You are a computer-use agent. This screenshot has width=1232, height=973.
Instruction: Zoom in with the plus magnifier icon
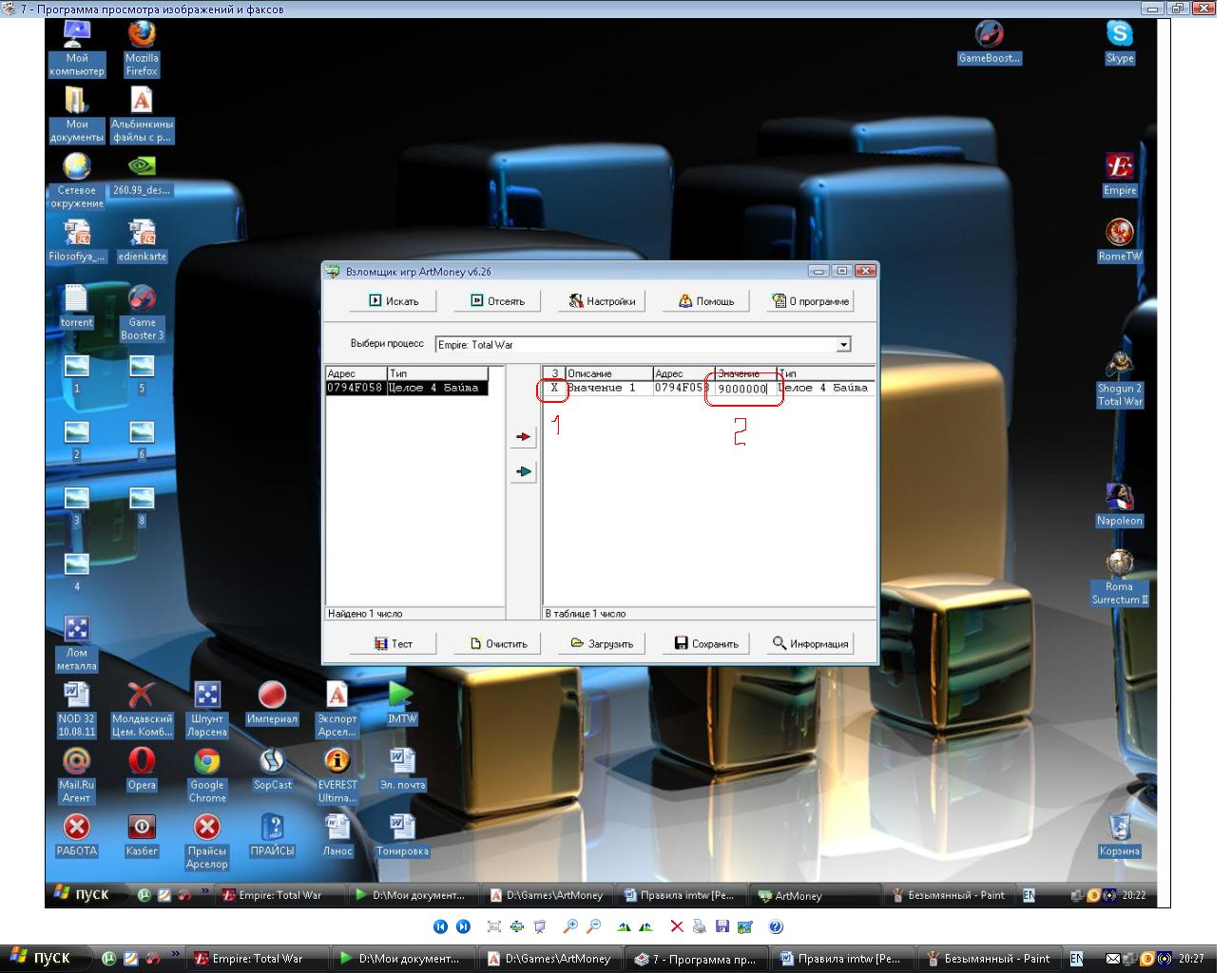[570, 926]
